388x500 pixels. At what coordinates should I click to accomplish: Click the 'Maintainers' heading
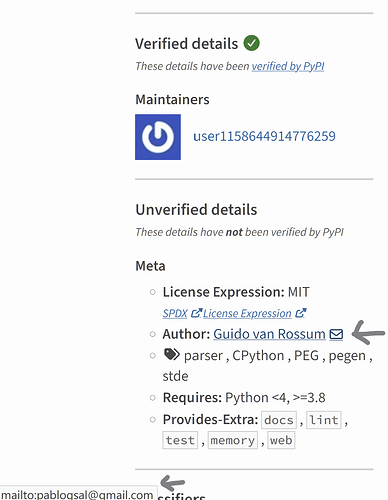point(172,100)
